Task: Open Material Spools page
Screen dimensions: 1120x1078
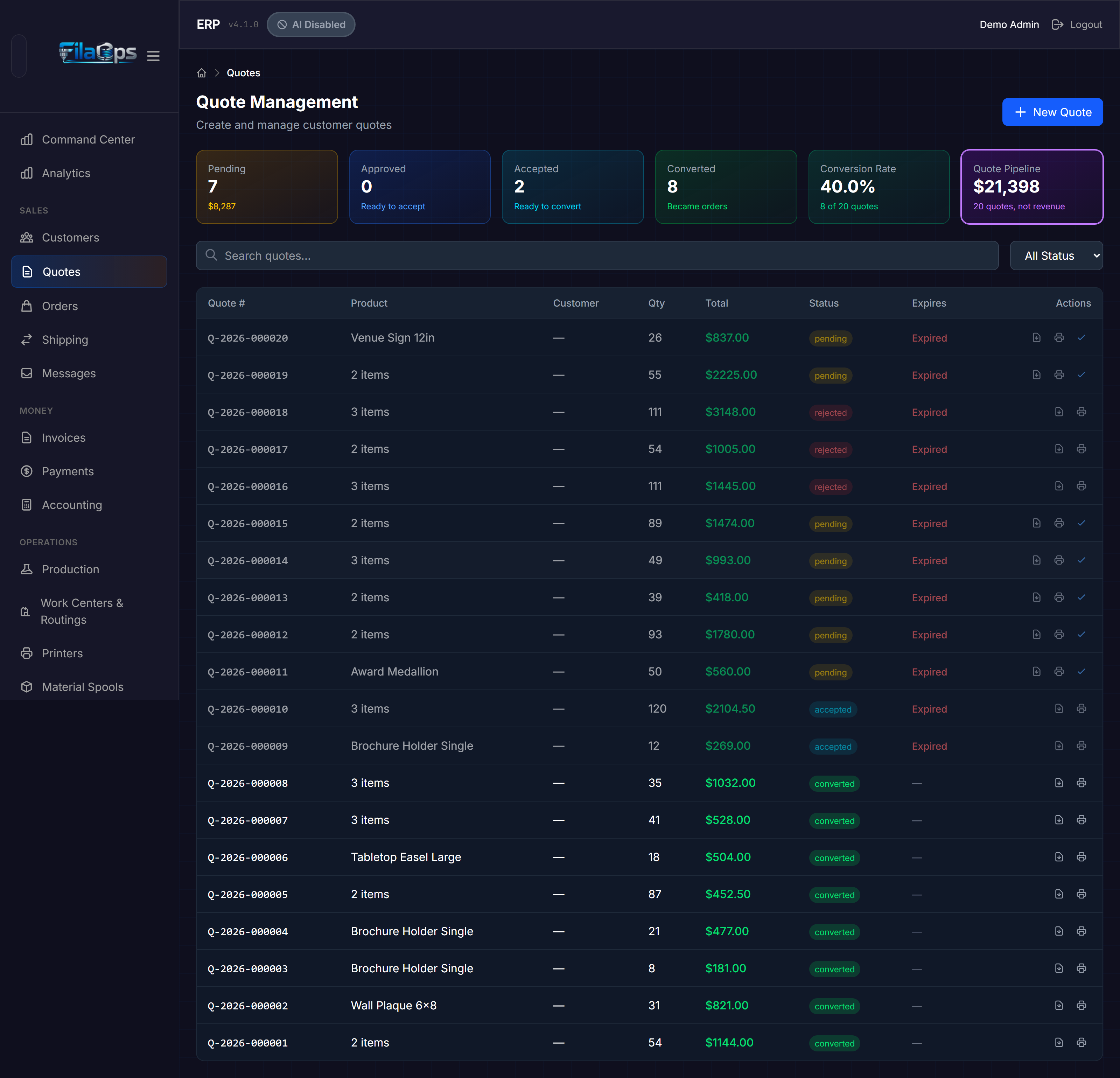Action: (89, 687)
